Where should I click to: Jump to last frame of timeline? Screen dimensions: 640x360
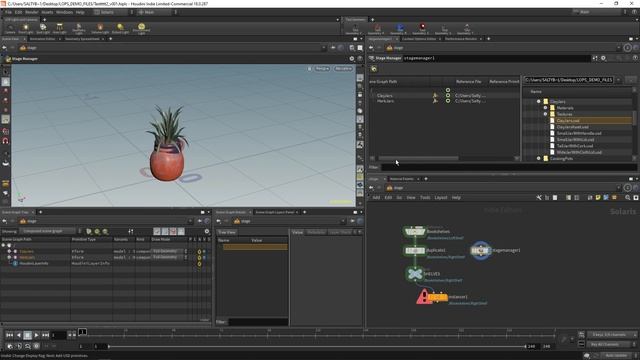(45, 335)
